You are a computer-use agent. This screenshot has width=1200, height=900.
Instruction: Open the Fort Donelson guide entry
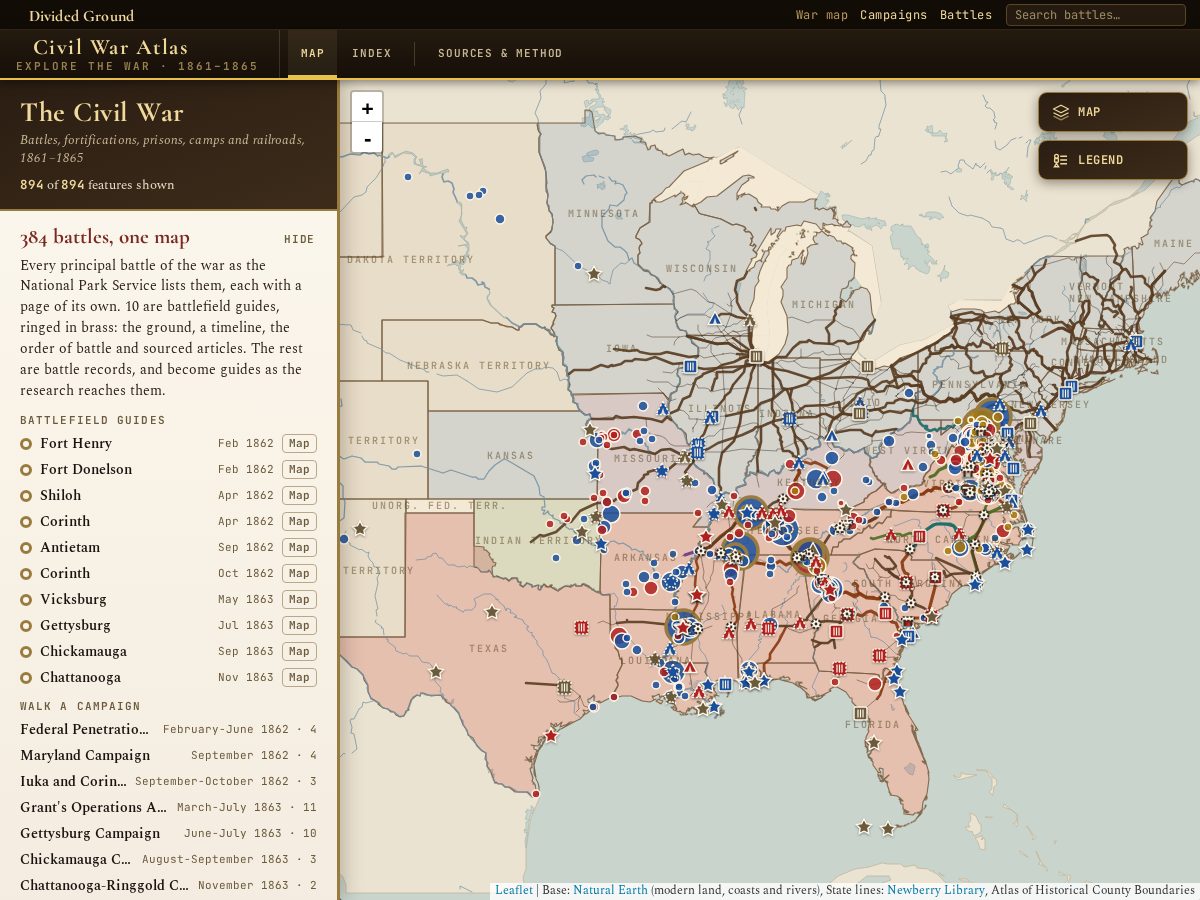[x=86, y=469]
